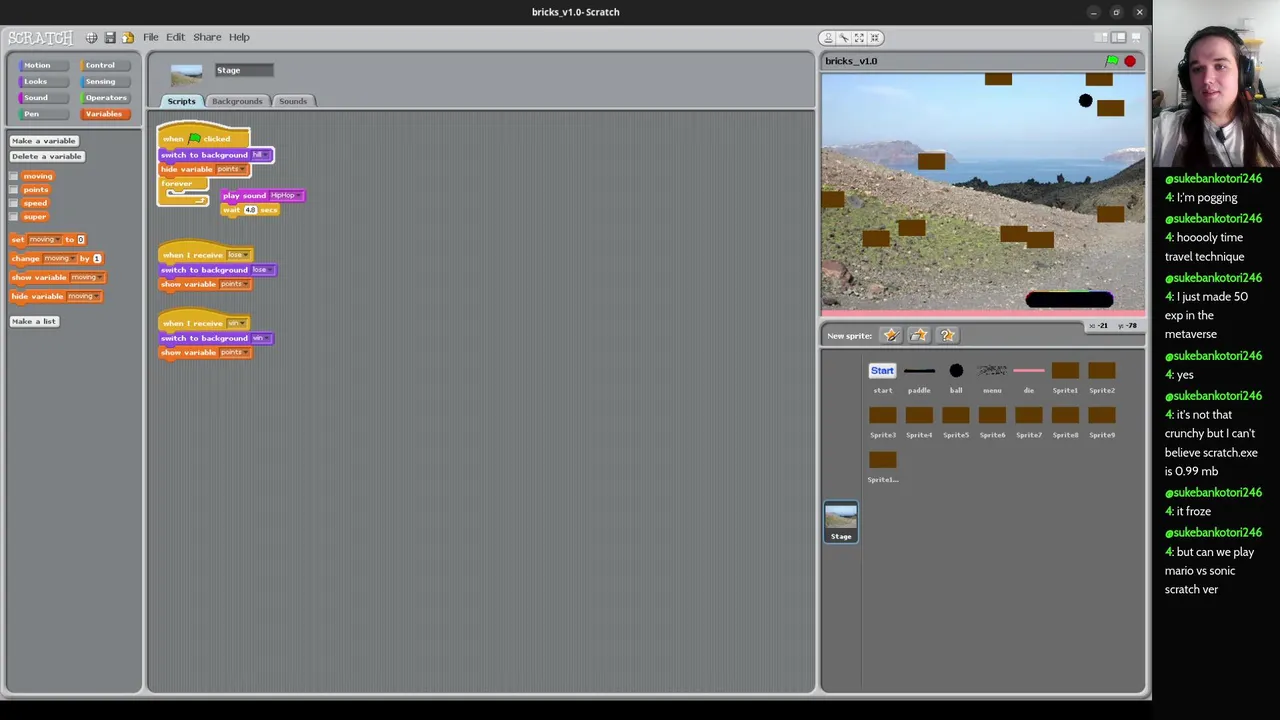Click the share project icon
This screenshot has width=1280, height=720.
[128, 38]
